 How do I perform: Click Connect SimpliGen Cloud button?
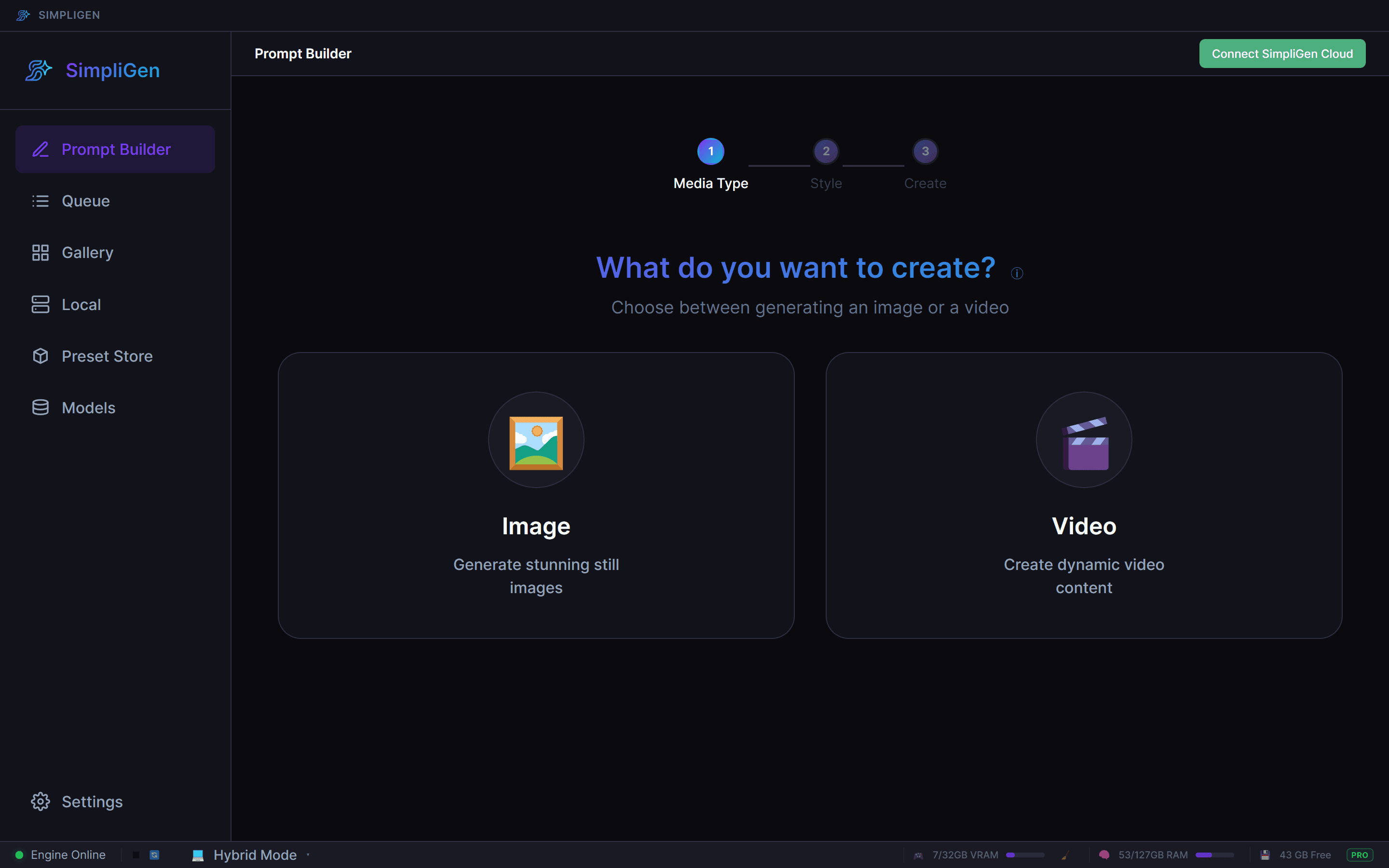tap(1282, 54)
